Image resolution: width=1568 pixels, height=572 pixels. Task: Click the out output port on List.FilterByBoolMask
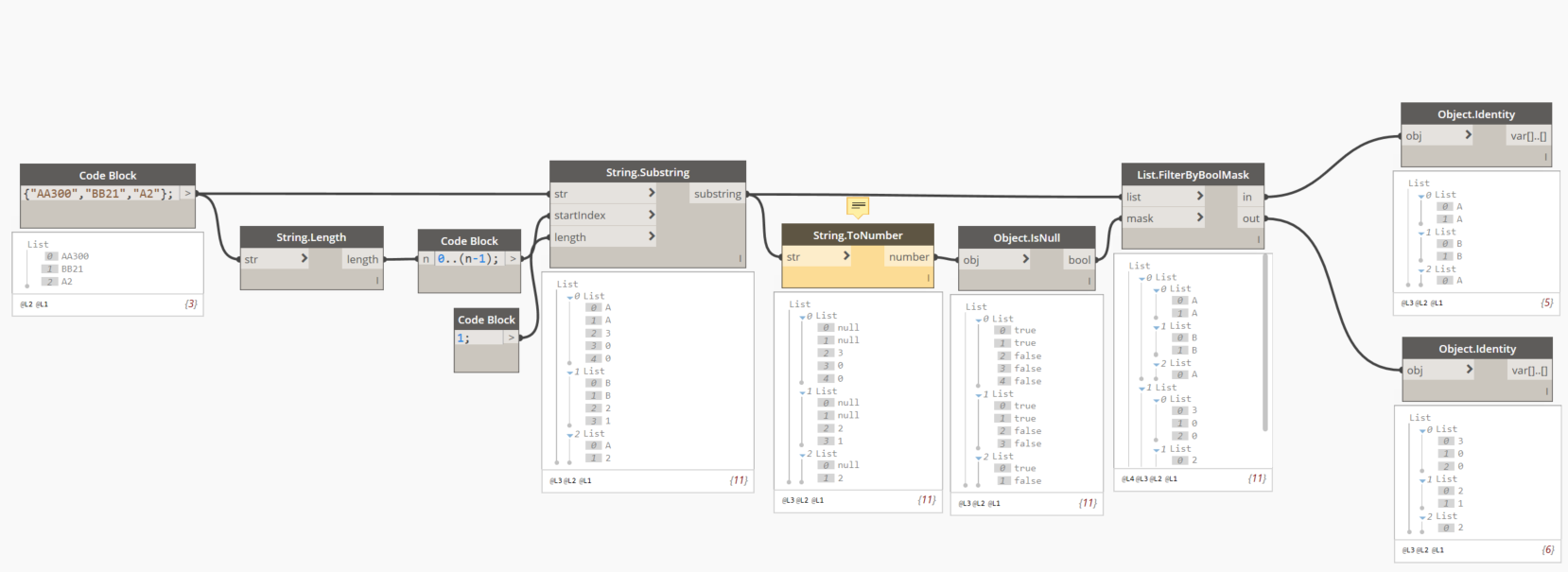(x=1250, y=218)
